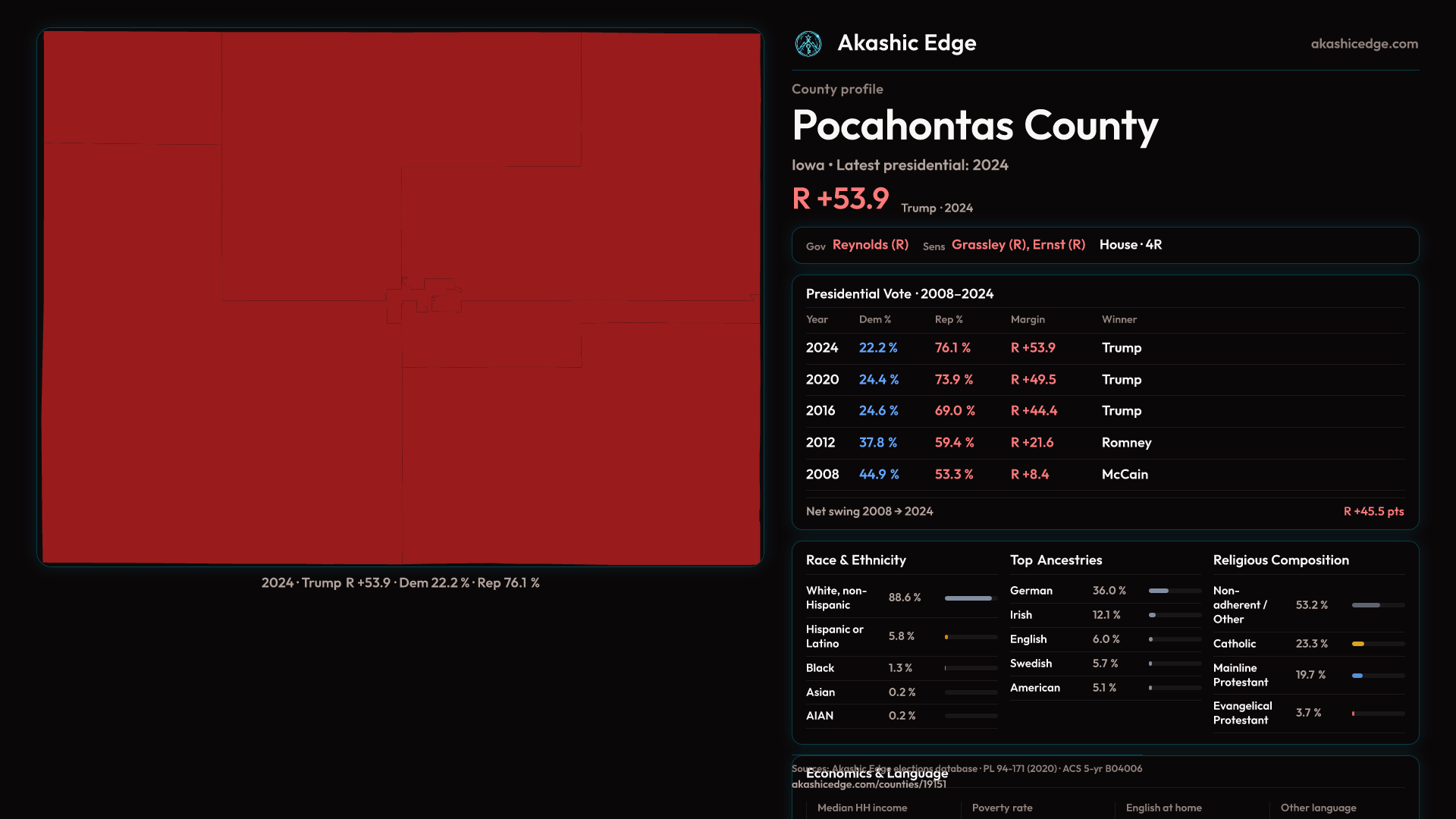Click the Margin column header
This screenshot has width=1456, height=819.
[x=1028, y=320]
